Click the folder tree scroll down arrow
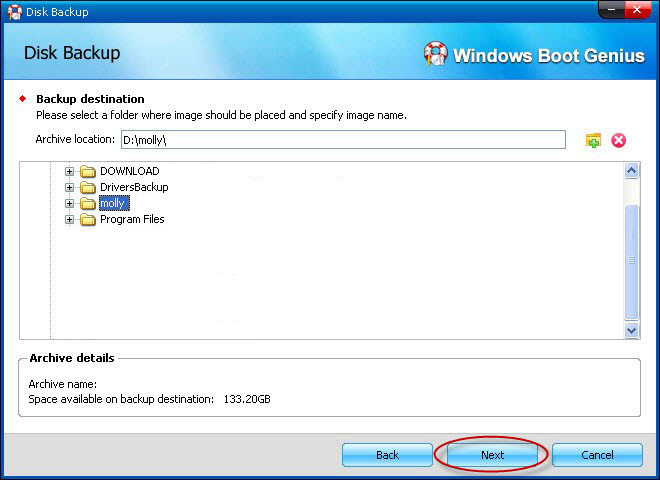Viewport: 660px width, 480px height. click(x=631, y=330)
